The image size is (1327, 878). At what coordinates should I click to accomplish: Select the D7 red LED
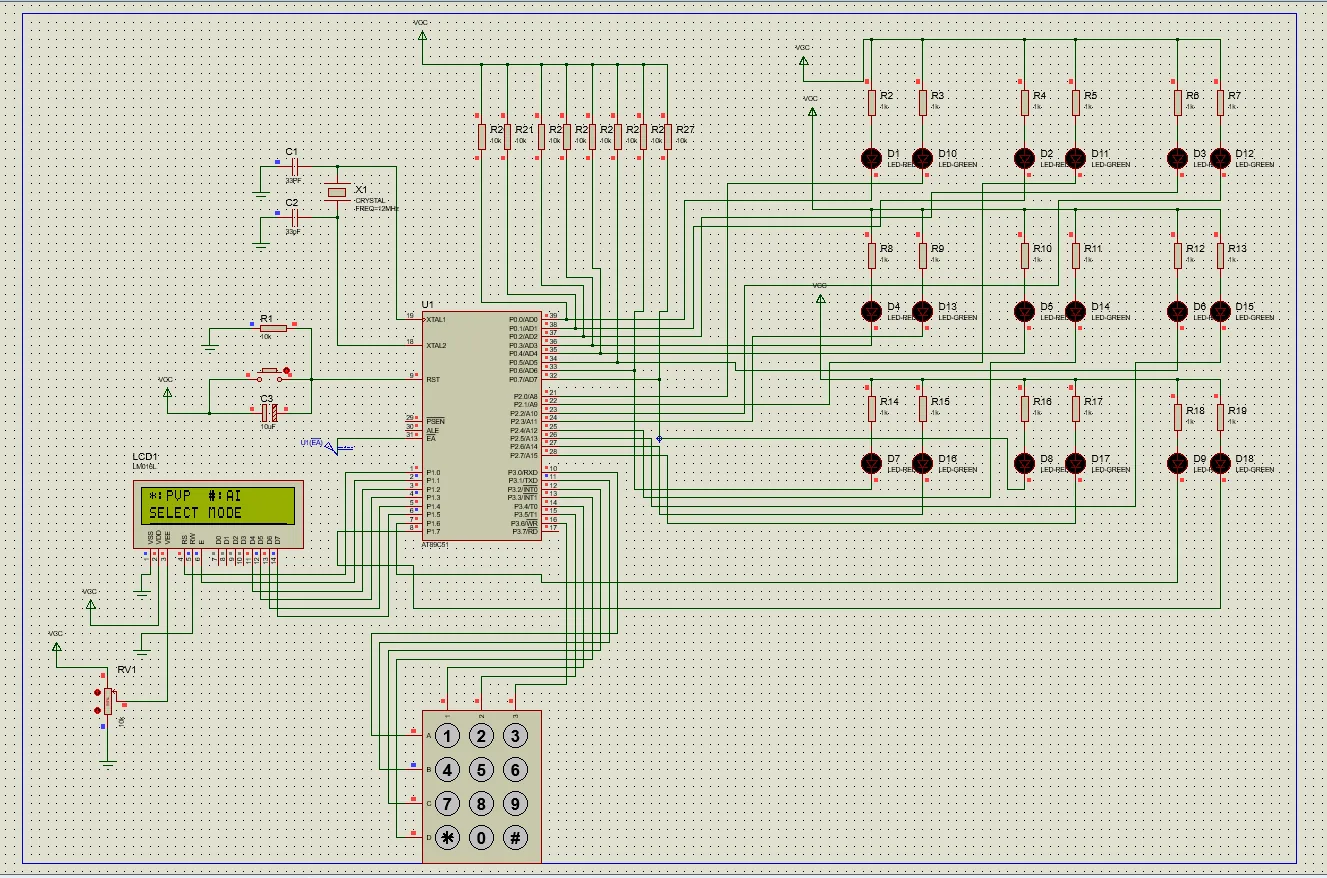pos(871,463)
